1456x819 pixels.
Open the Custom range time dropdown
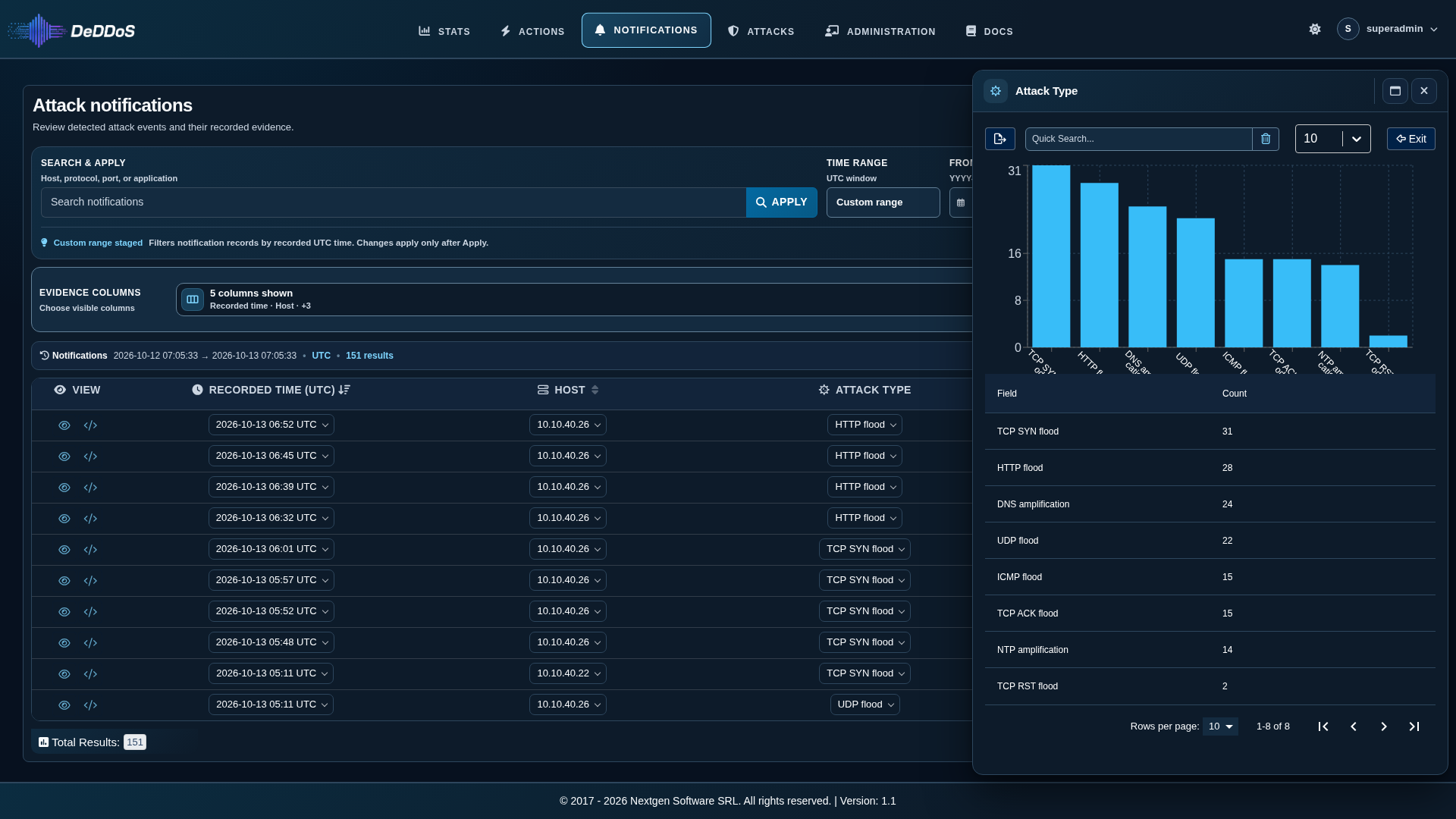click(x=883, y=202)
